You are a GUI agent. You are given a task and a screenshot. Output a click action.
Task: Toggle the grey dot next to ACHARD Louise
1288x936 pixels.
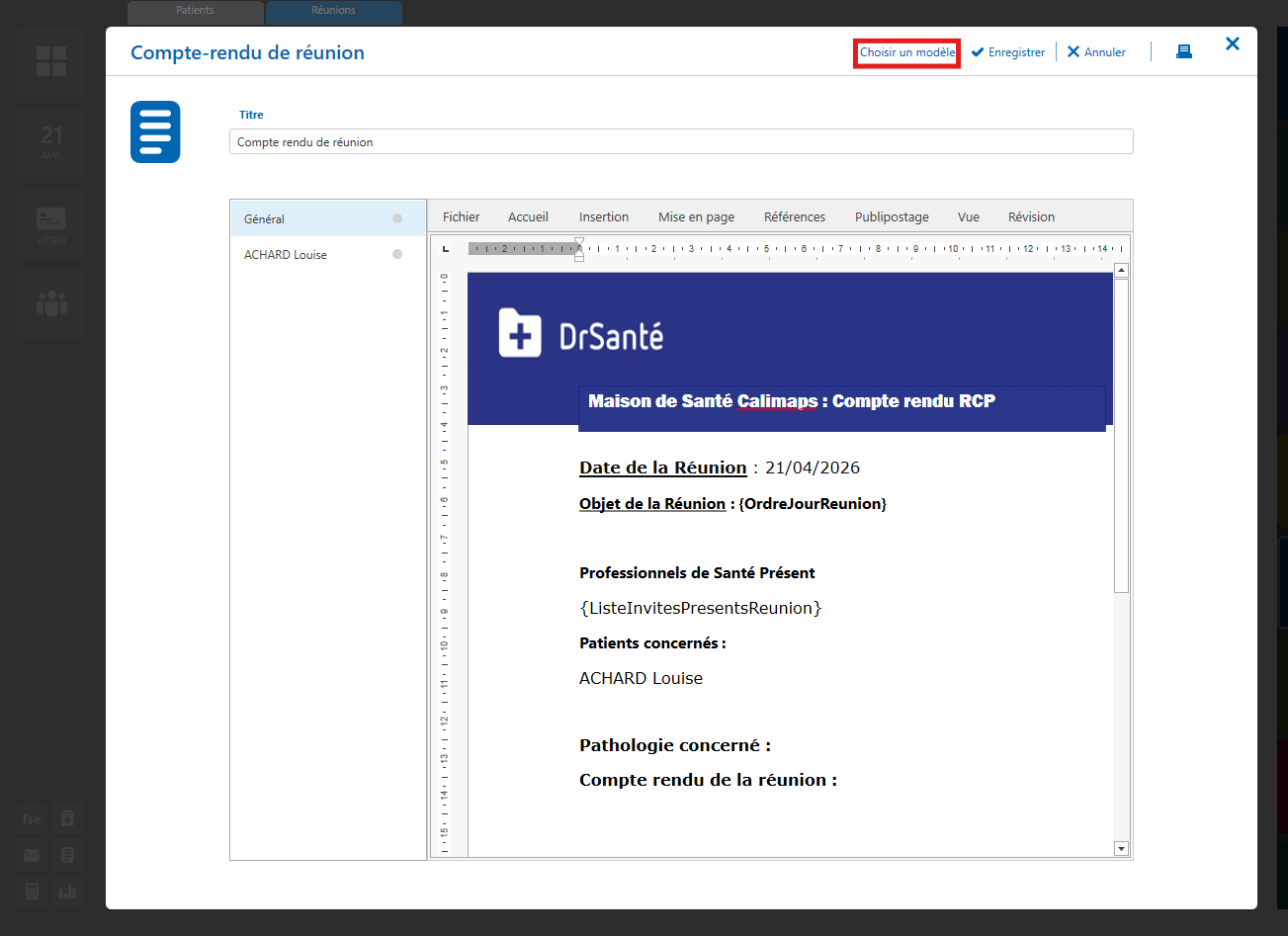[397, 254]
